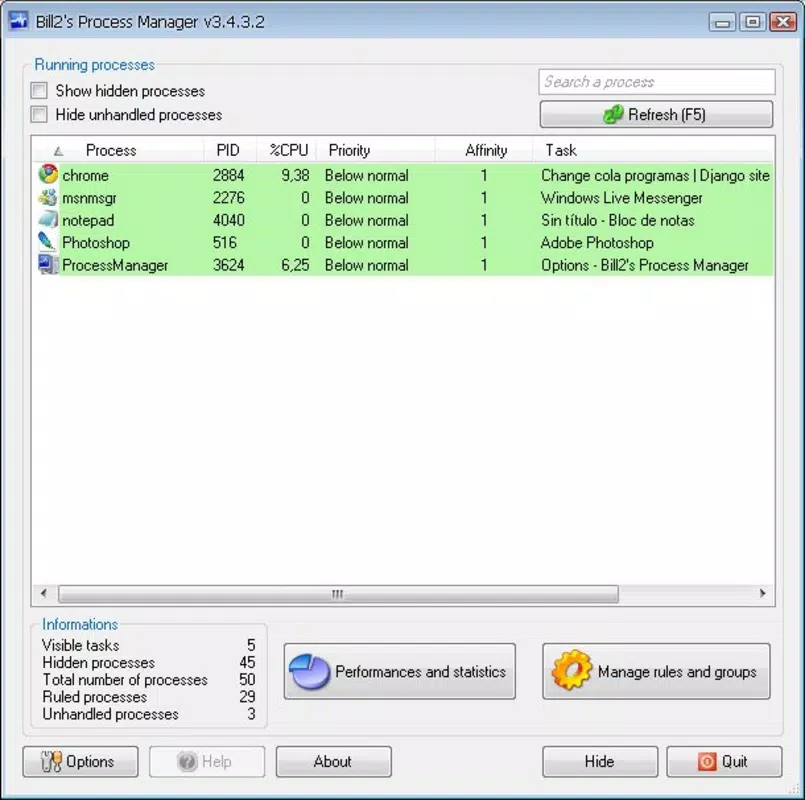Open Manage rules and groups
The image size is (805, 800).
[656, 671]
